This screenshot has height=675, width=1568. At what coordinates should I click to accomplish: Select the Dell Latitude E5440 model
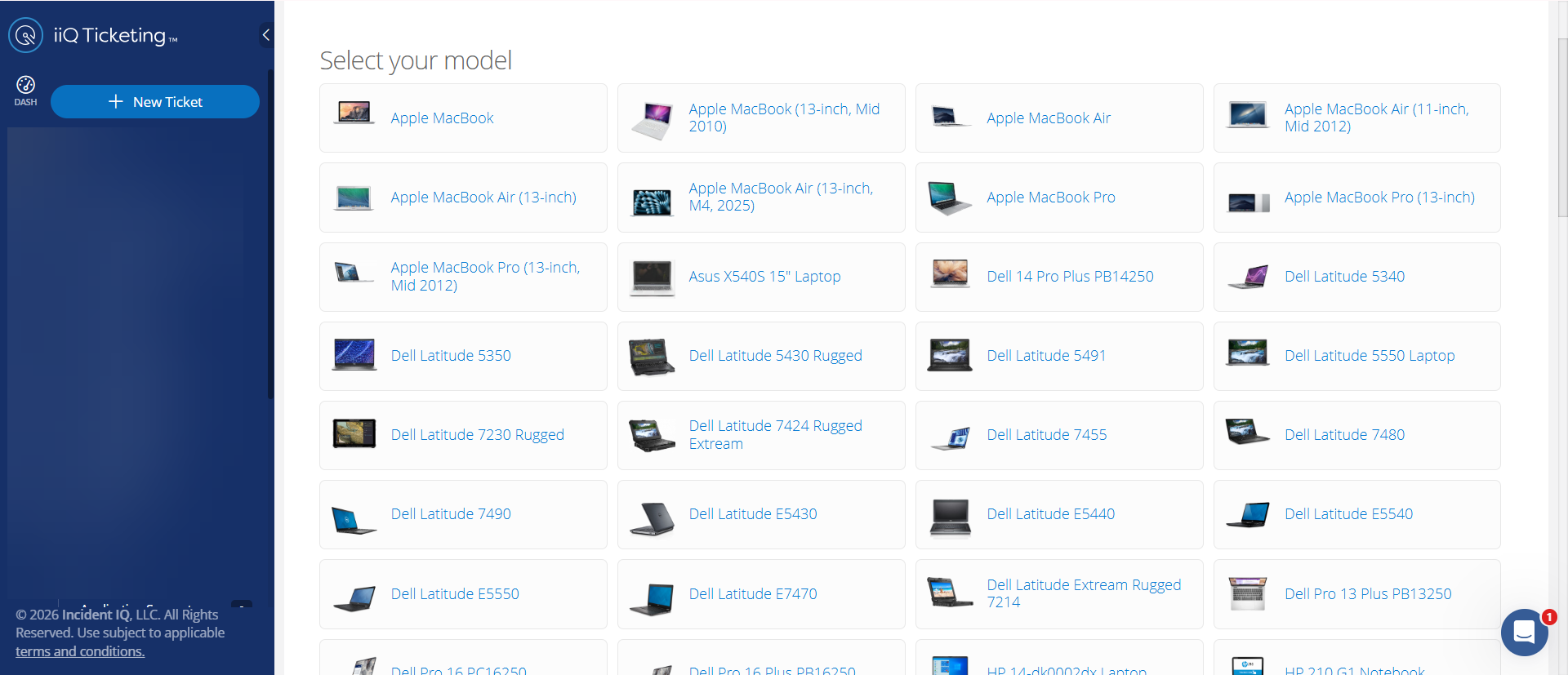(x=1050, y=514)
